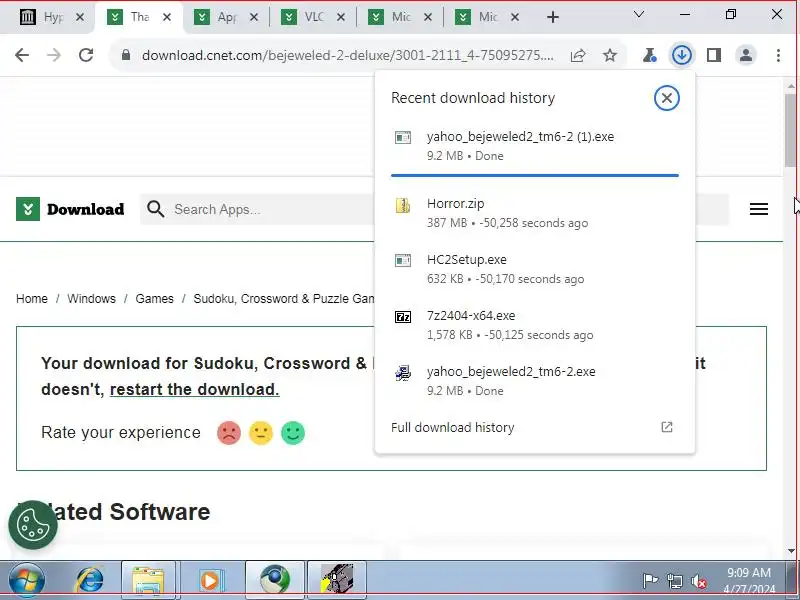Open the Action Center flag icon
The width and height of the screenshot is (800, 600).
click(x=650, y=581)
